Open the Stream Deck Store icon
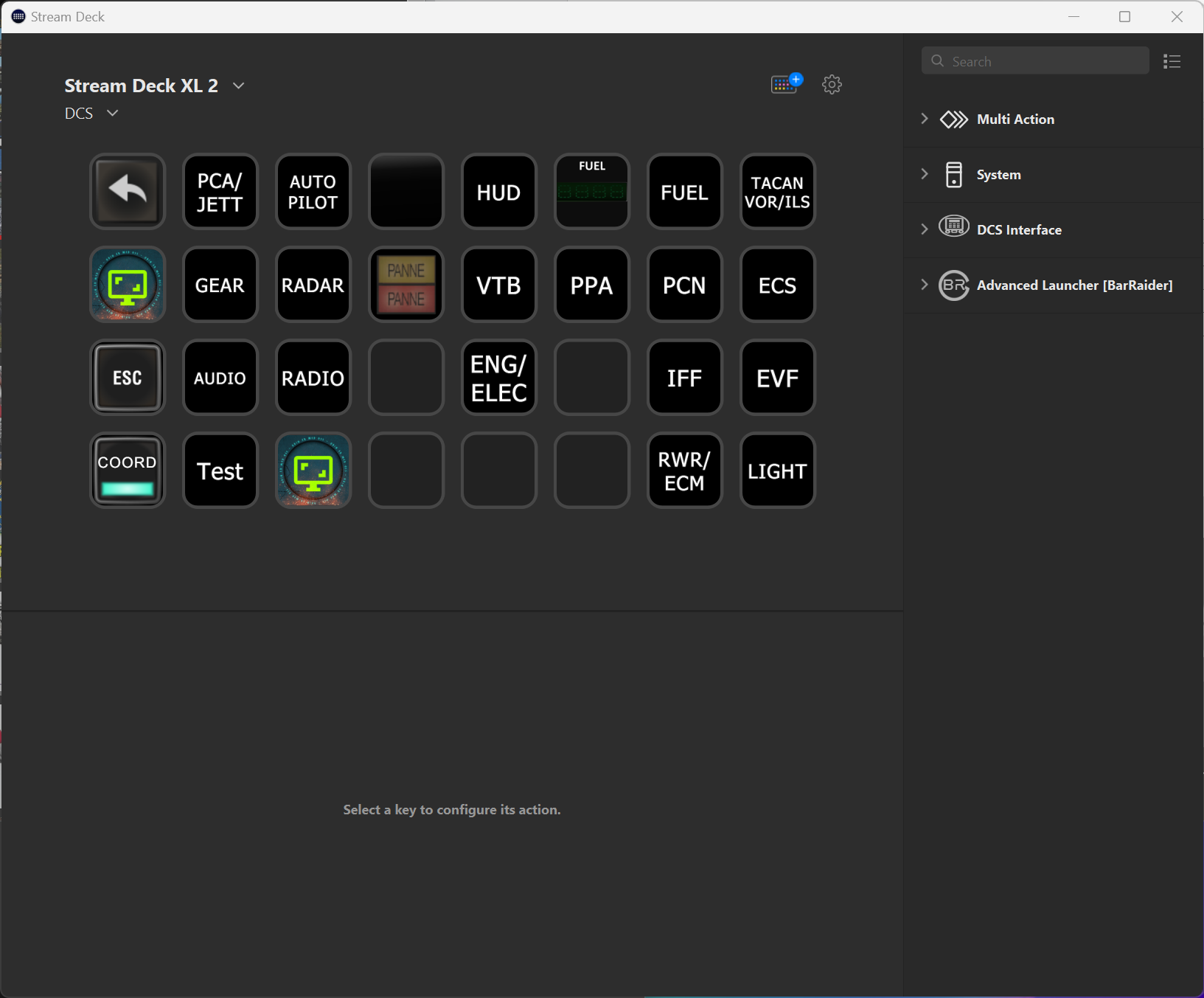This screenshot has height=998, width=1204. click(x=785, y=84)
